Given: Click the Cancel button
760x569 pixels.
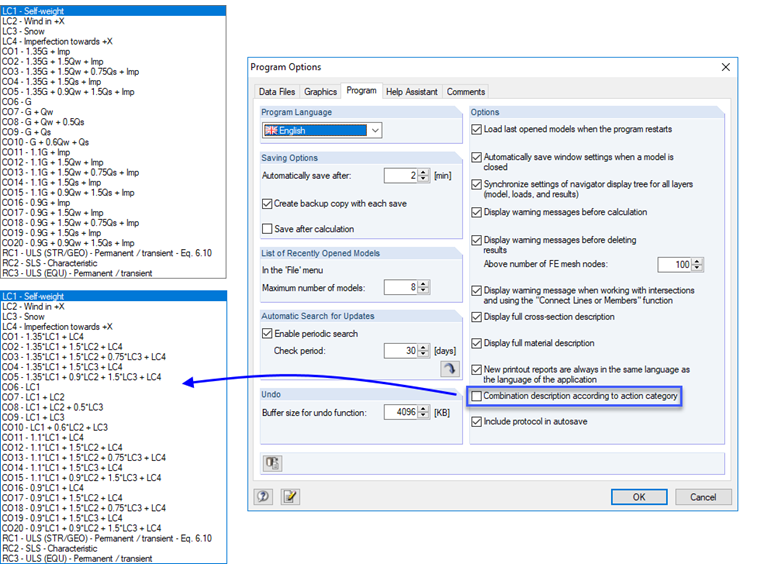Looking at the screenshot, I should click(703, 497).
